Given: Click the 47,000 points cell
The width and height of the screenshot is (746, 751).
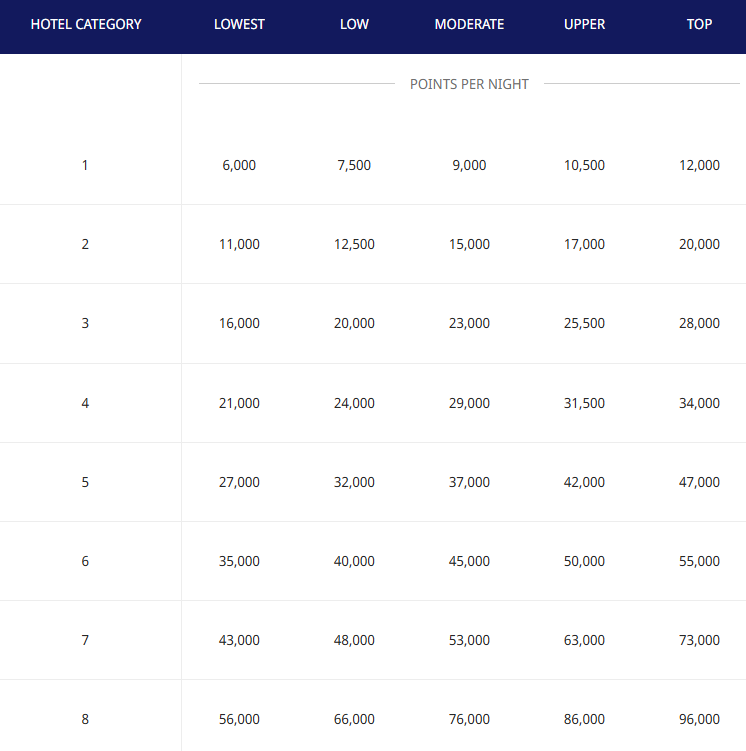Looking at the screenshot, I should pos(699,482).
